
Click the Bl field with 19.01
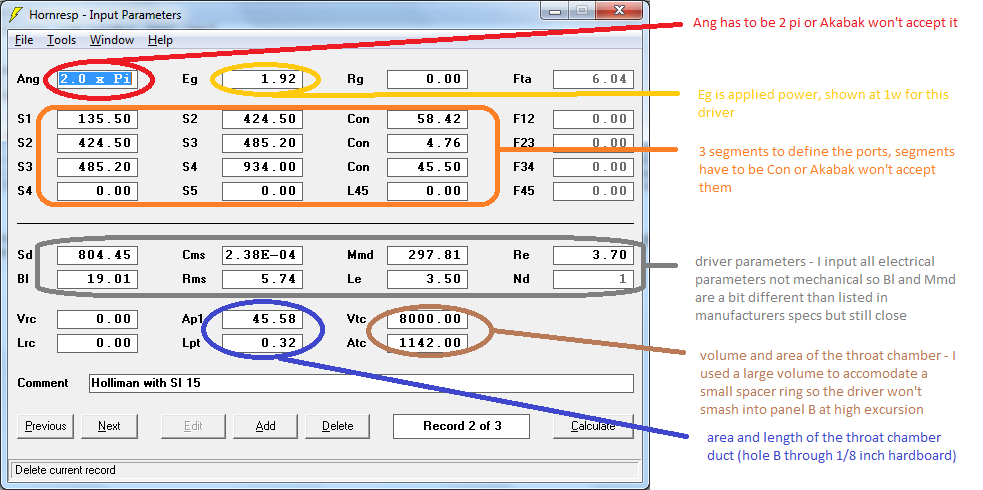(x=97, y=279)
